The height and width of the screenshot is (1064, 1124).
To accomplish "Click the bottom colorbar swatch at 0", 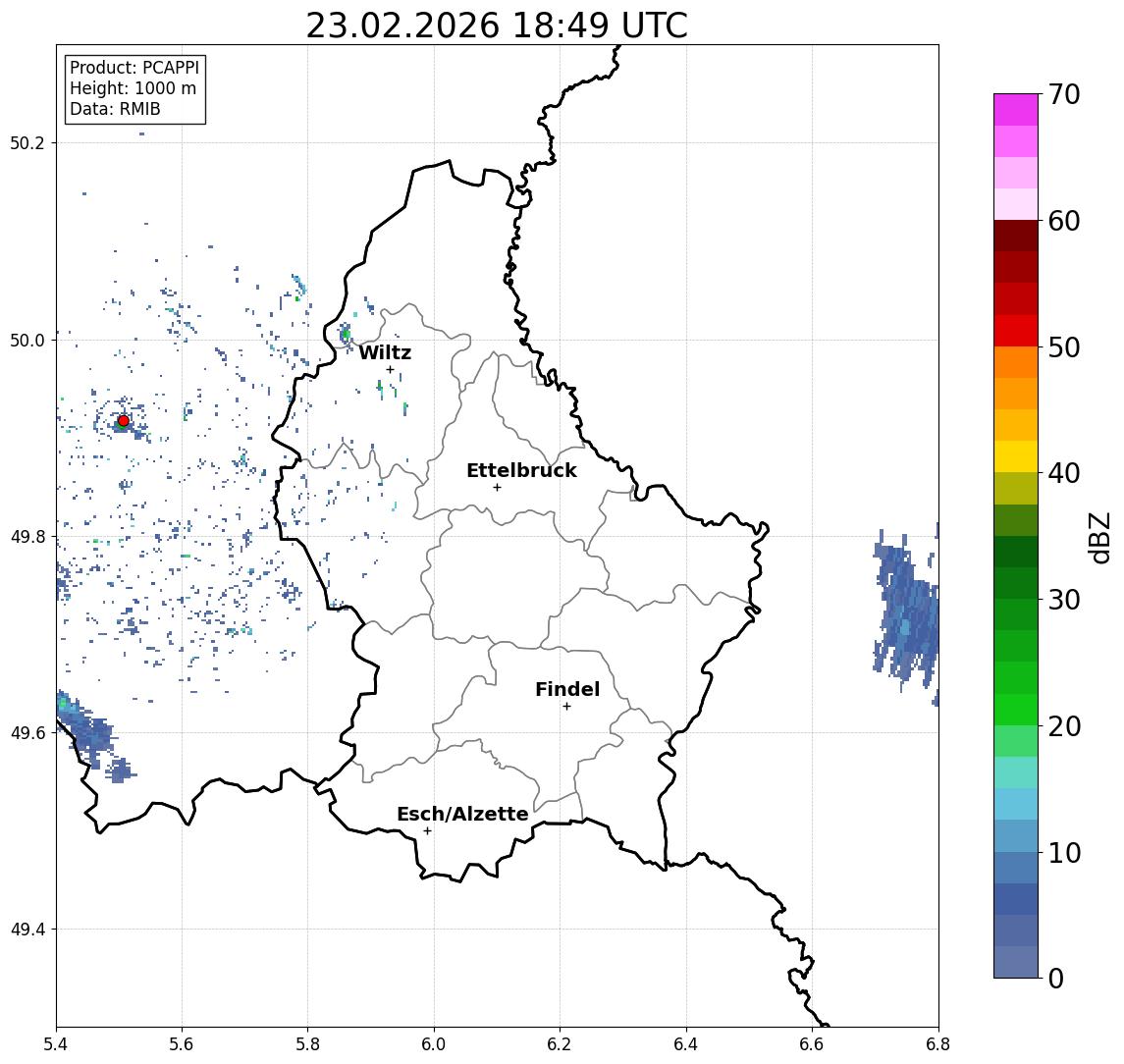I will pos(1016,962).
